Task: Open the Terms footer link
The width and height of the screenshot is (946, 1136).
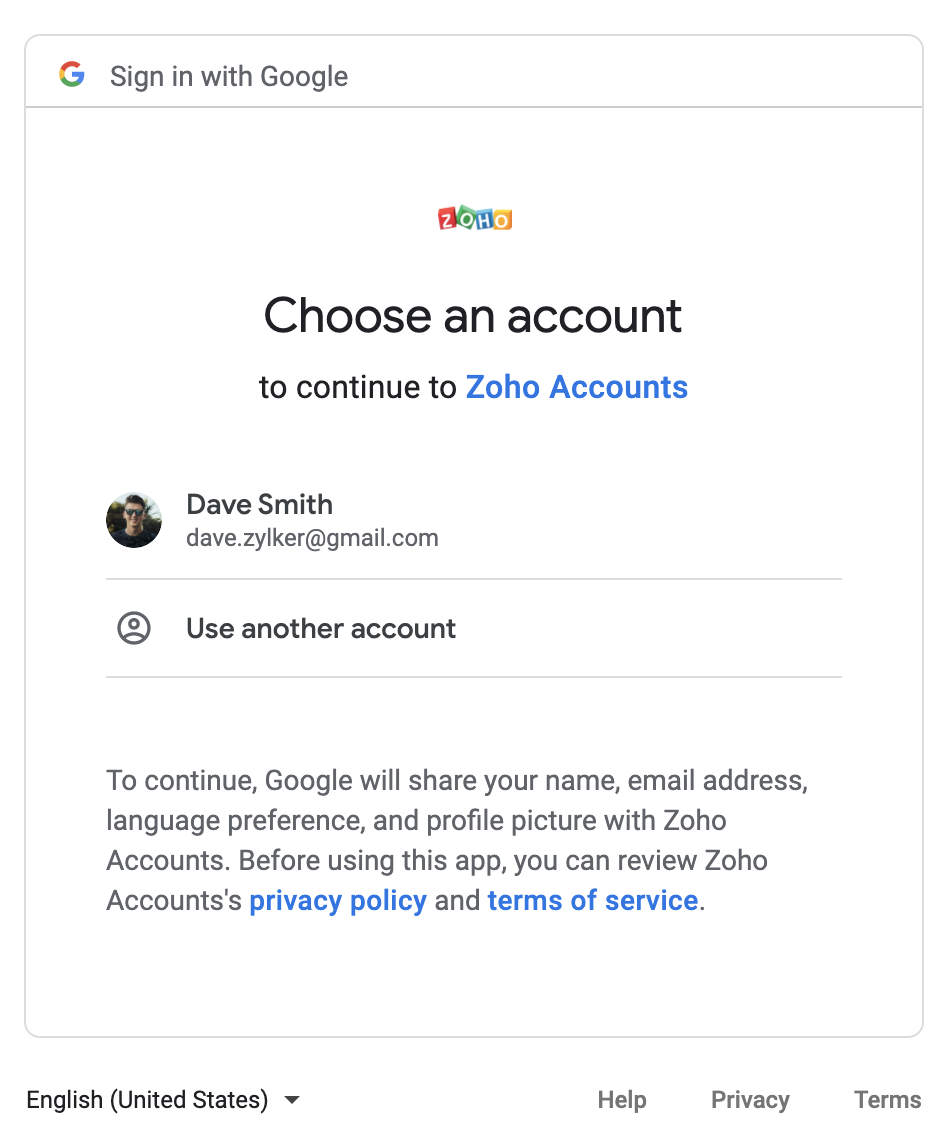Action: [x=888, y=1100]
